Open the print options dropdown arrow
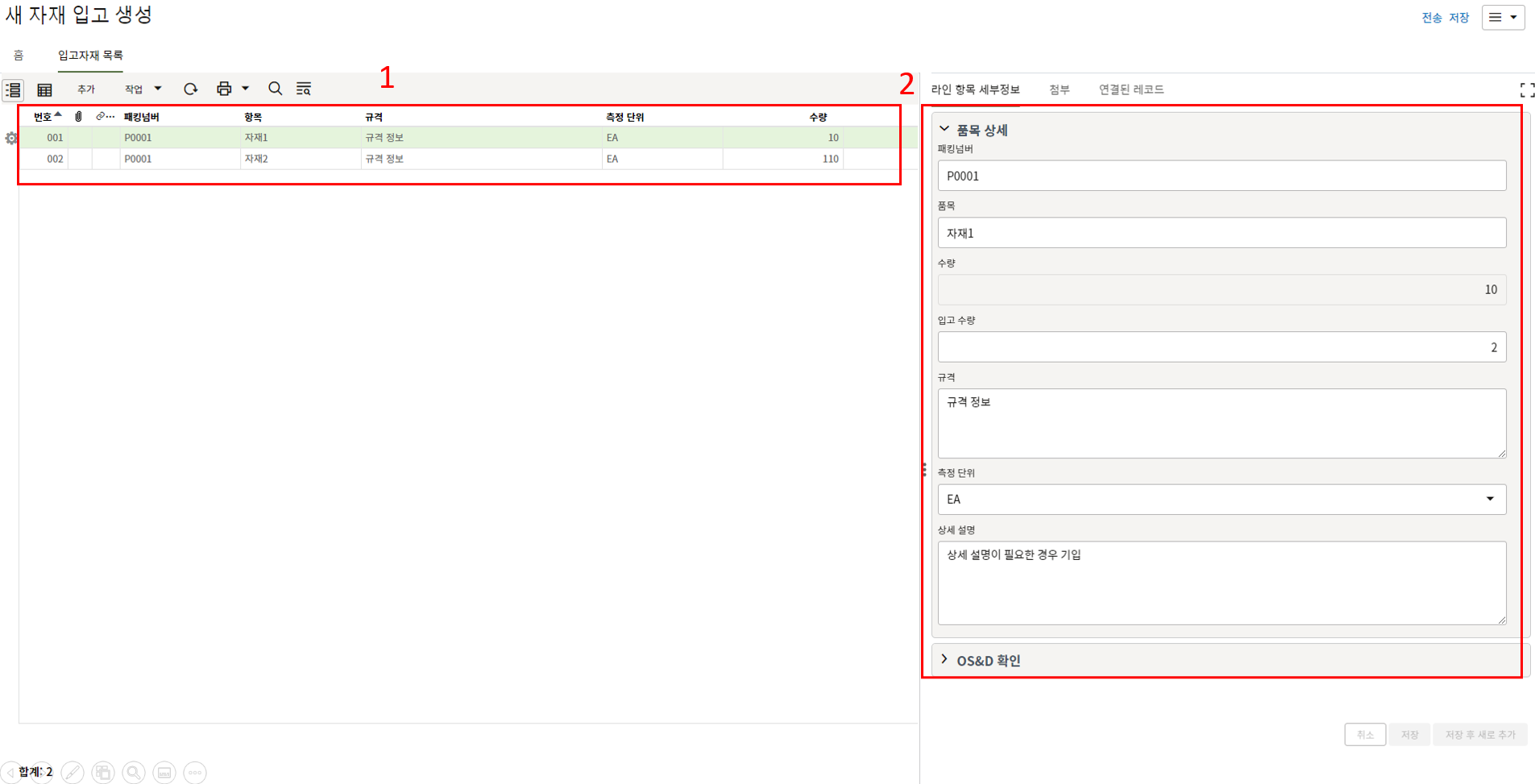Screen dimensions: 1535x784 [x=246, y=89]
